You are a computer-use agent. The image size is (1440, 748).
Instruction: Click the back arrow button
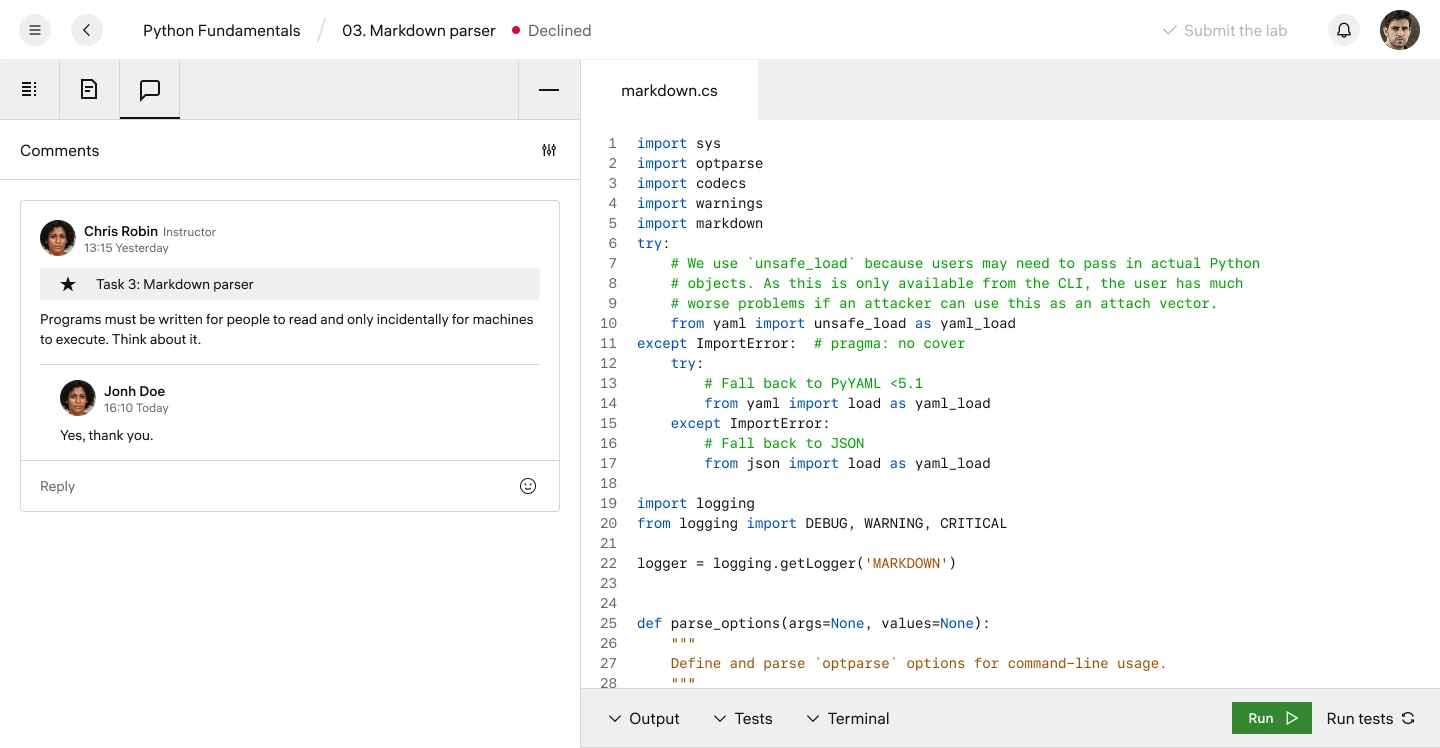point(87,30)
